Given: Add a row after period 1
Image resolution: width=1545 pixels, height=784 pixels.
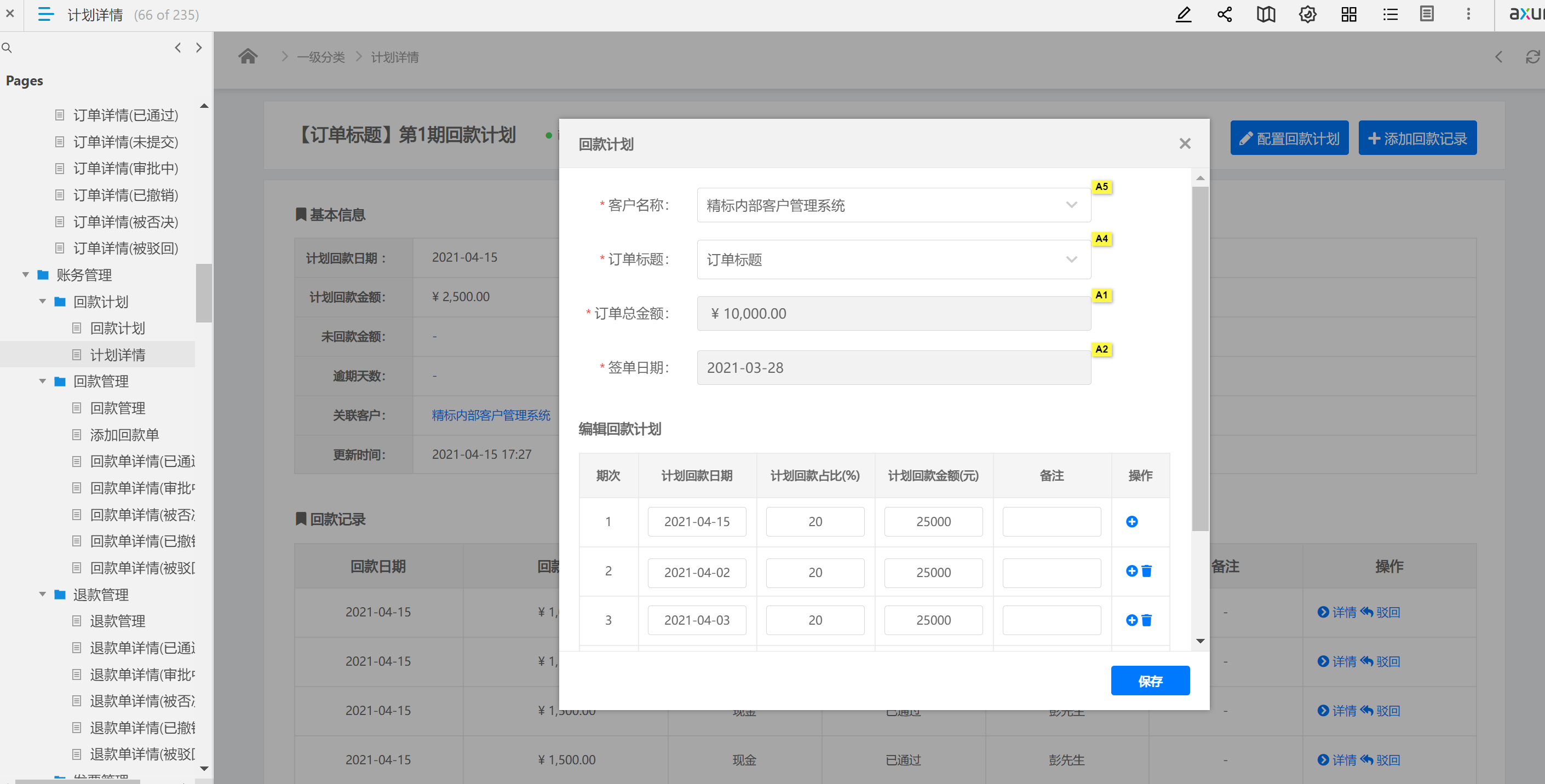Looking at the screenshot, I should (1132, 521).
